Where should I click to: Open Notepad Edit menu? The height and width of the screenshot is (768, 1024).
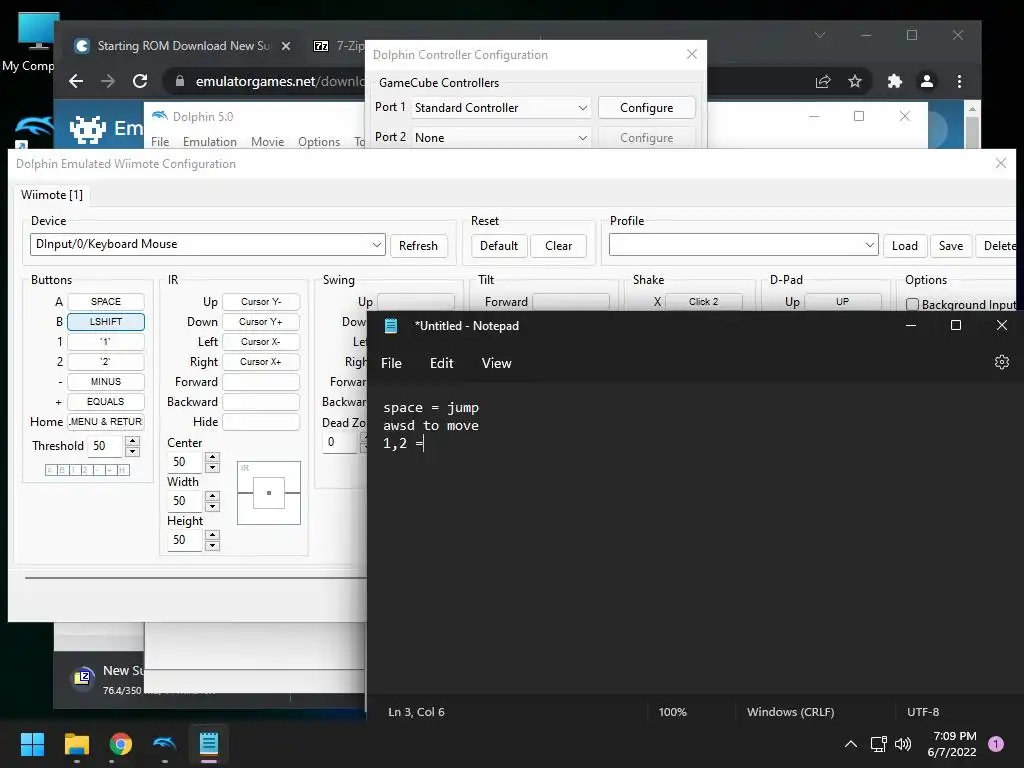click(x=441, y=363)
